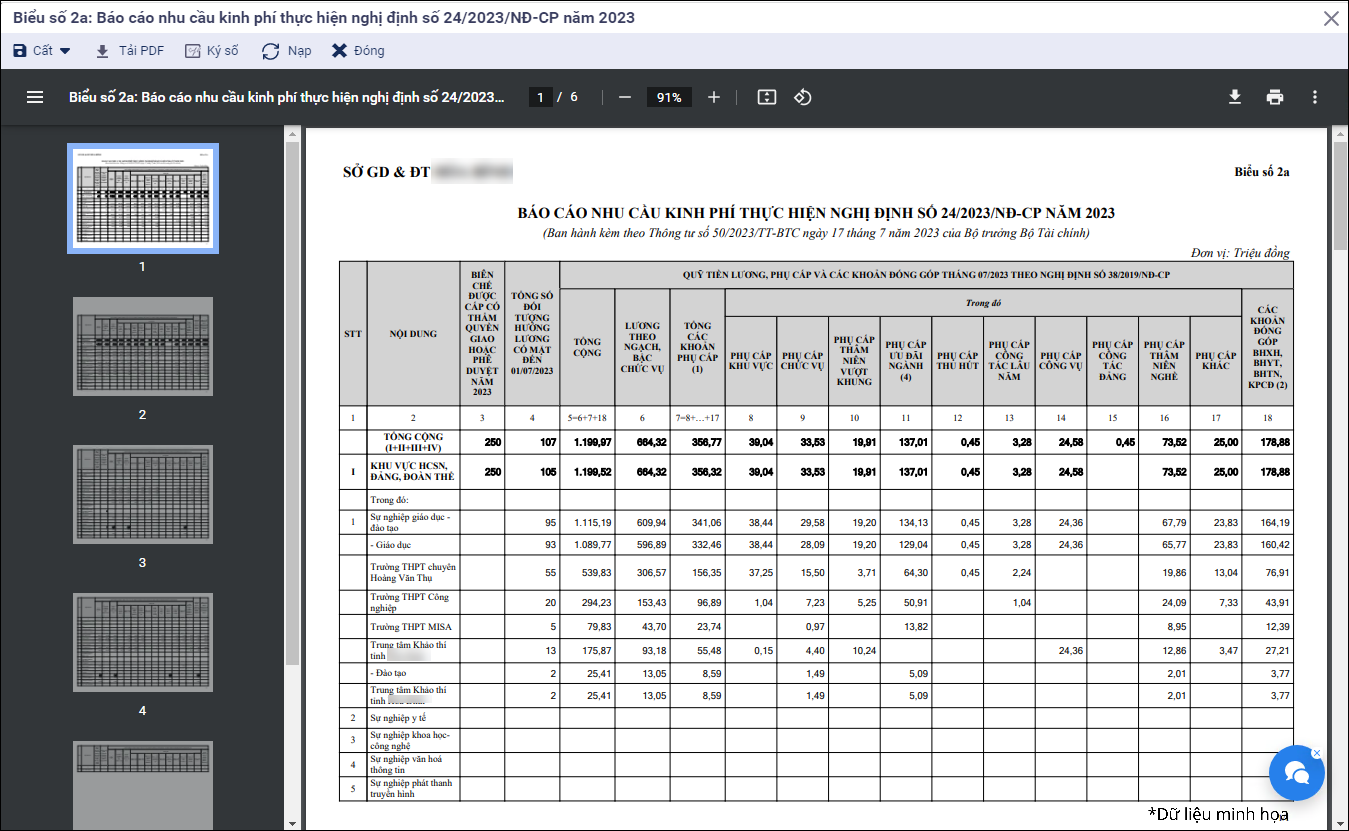Open more actions in PDF viewer
Viewport: 1349px width, 831px height.
(1315, 97)
